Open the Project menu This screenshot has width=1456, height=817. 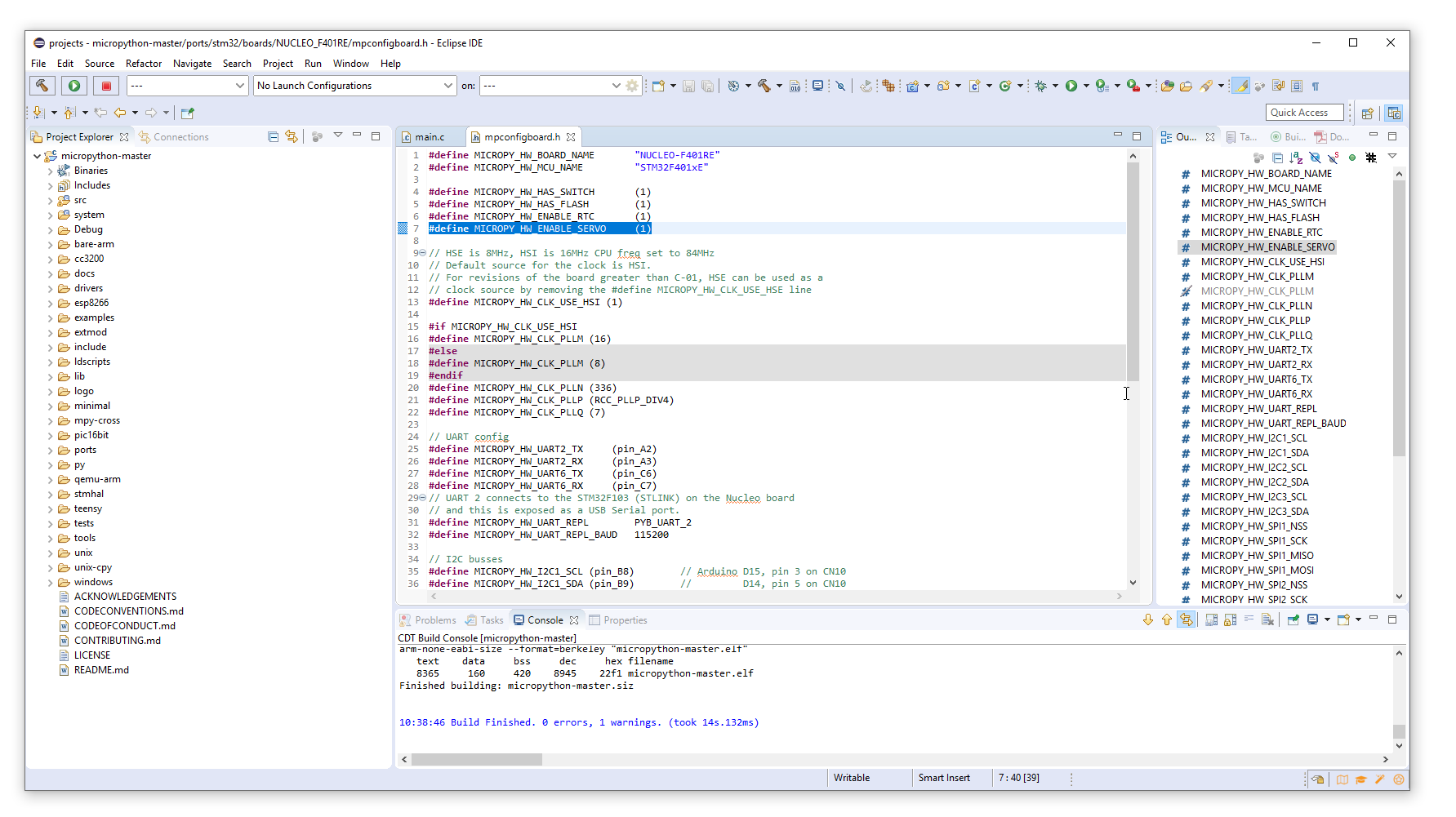[278, 64]
